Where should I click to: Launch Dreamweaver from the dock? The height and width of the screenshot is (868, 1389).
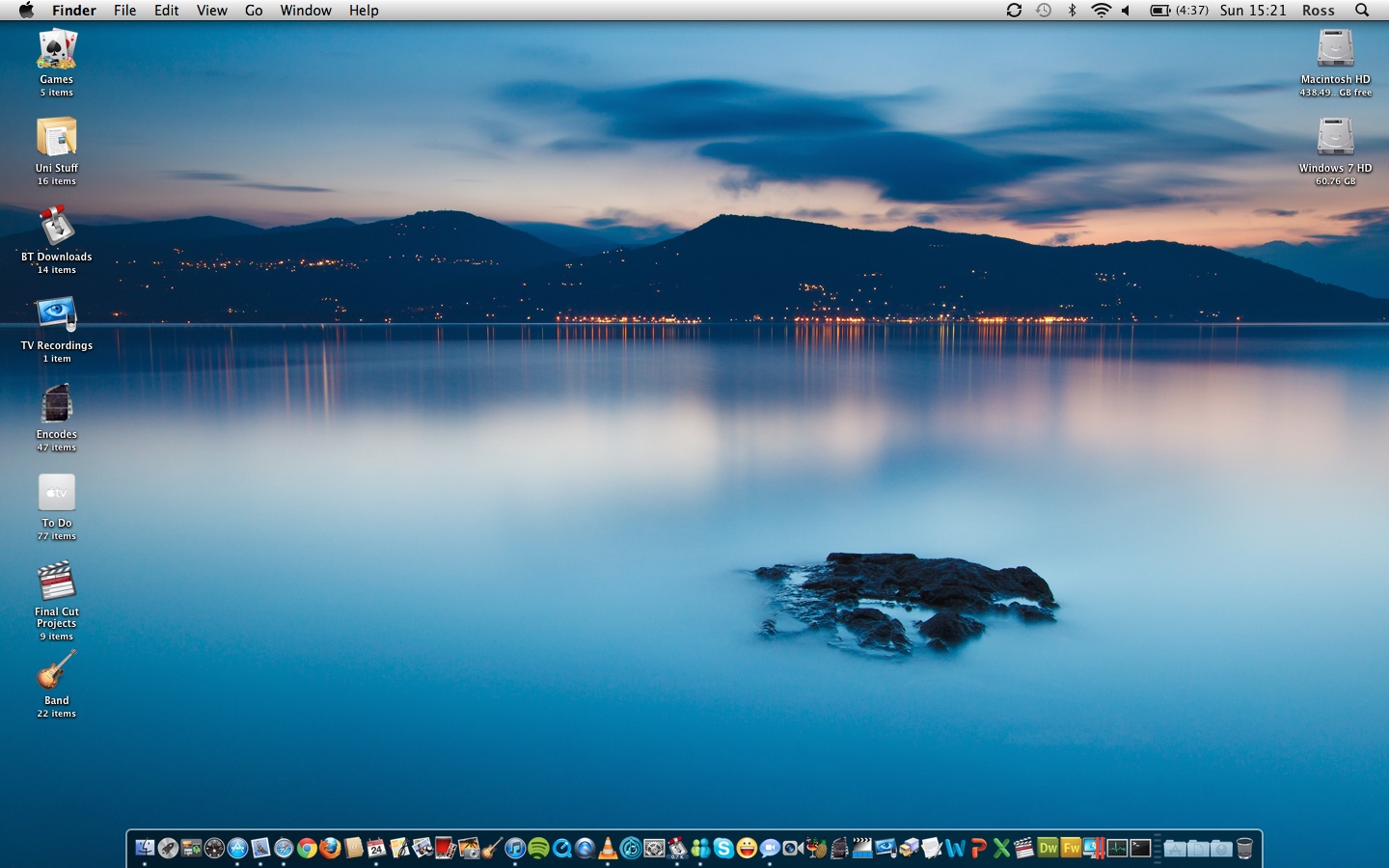click(1048, 848)
